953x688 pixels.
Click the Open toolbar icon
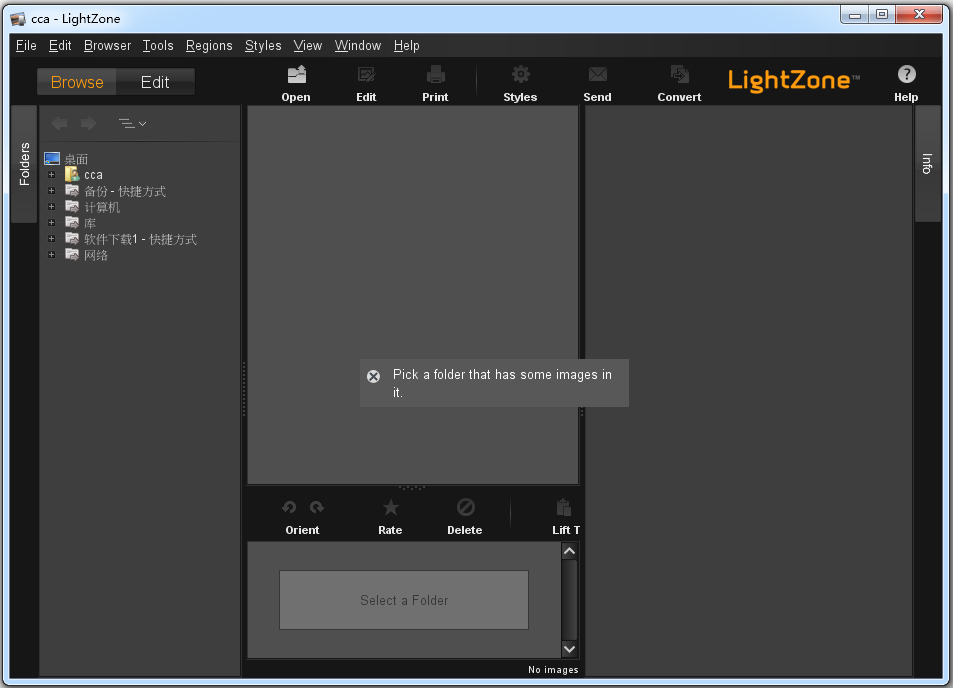pos(296,75)
